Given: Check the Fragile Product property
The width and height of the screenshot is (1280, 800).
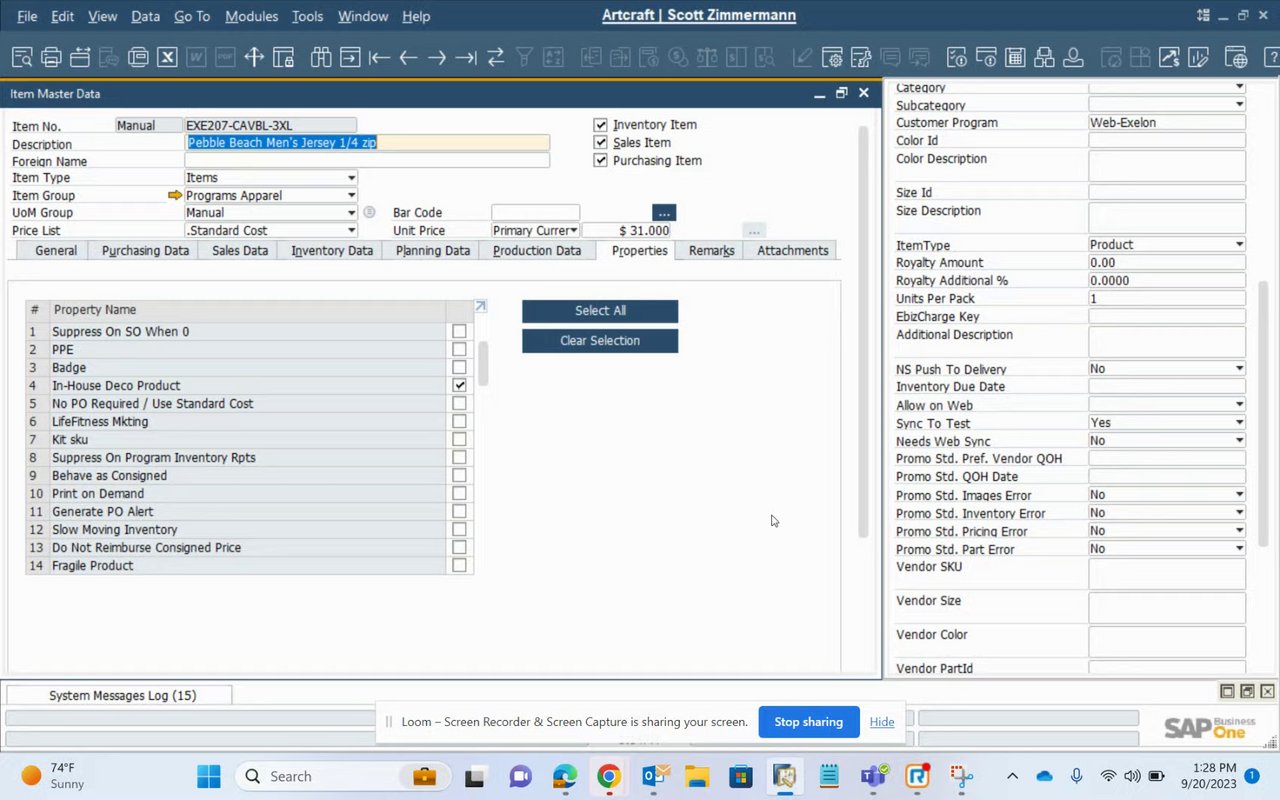Looking at the screenshot, I should (459, 565).
